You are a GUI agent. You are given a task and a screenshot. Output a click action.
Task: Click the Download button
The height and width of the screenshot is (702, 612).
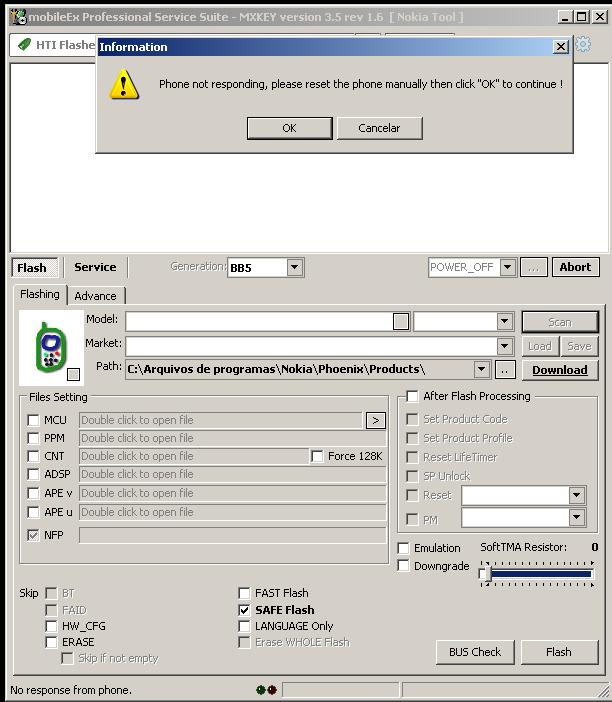[x=560, y=370]
